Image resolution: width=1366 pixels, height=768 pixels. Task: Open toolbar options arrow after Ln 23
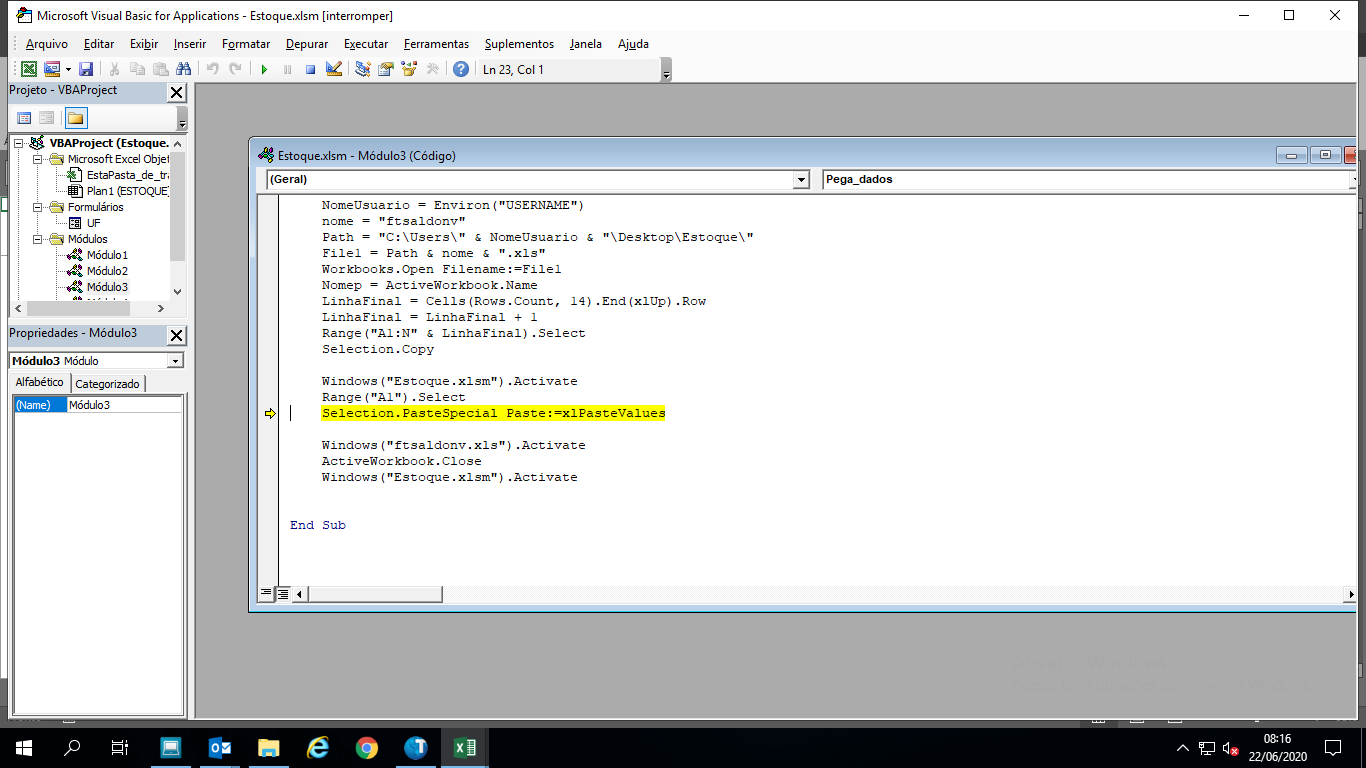click(666, 70)
